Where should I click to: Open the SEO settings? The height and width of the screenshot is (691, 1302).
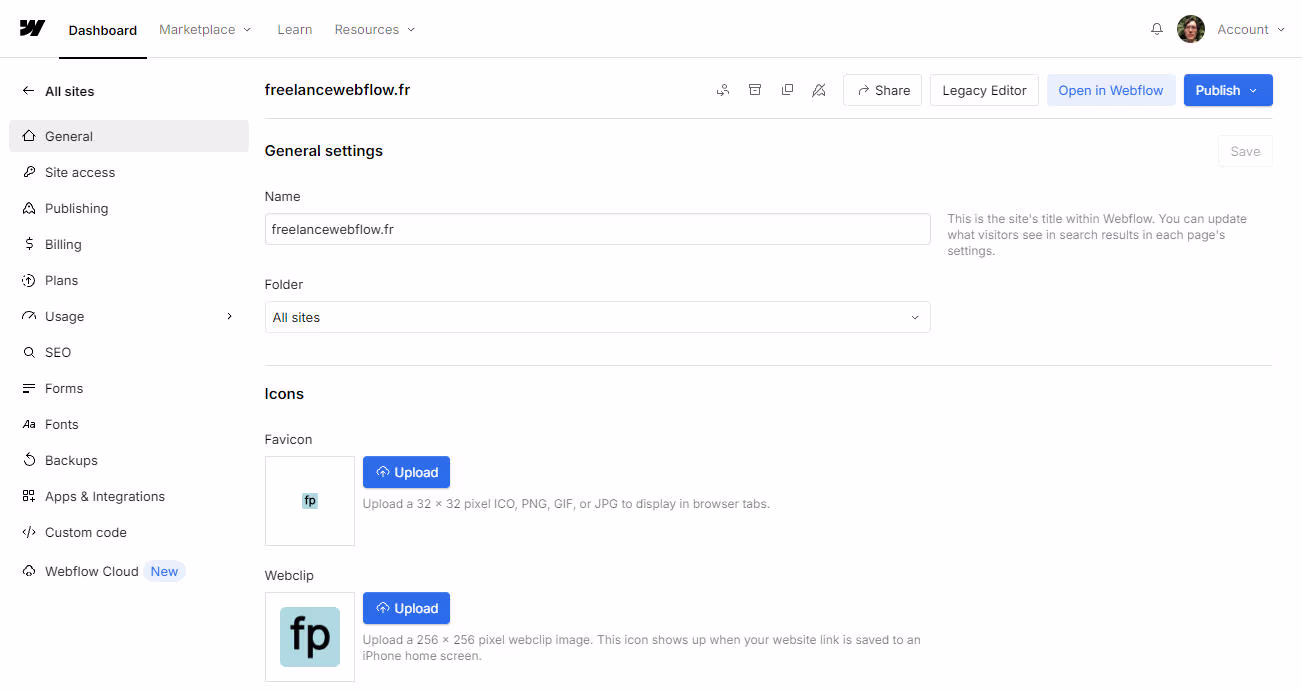[x=129, y=352]
